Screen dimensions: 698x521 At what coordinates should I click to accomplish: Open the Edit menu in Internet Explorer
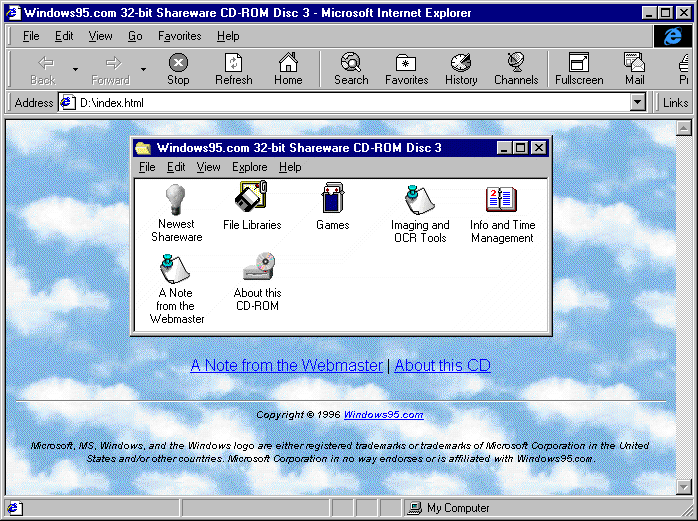(x=64, y=36)
